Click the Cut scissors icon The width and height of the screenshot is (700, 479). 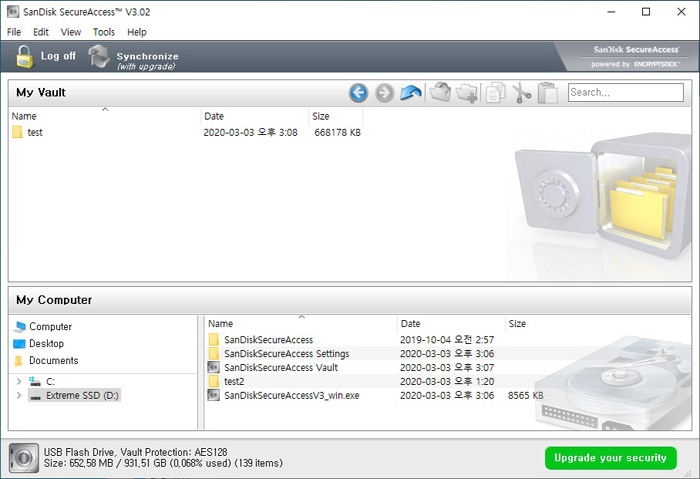[521, 93]
